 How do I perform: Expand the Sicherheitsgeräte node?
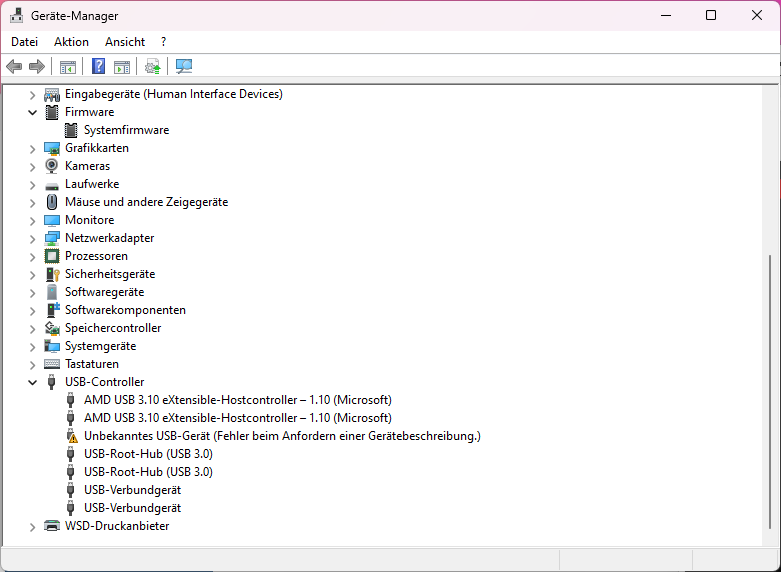click(32, 275)
